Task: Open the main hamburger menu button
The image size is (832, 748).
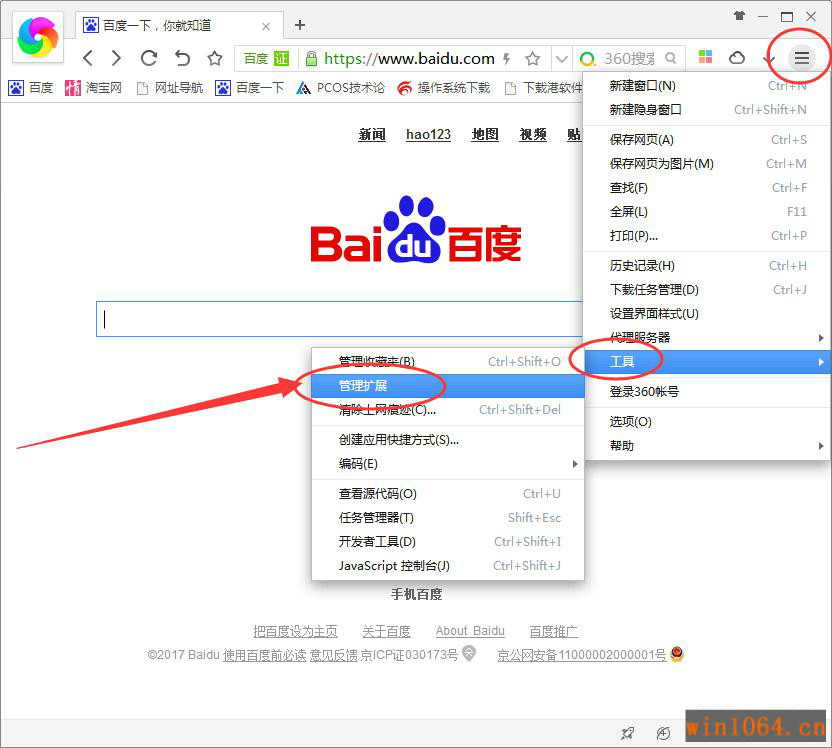Action: 801,58
